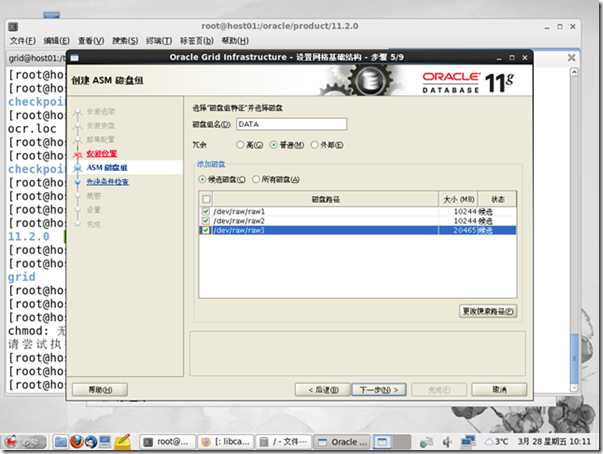Image resolution: width=603 pixels, height=454 pixels.
Task: Click the Oracle installer title bar icon
Action: (74, 58)
